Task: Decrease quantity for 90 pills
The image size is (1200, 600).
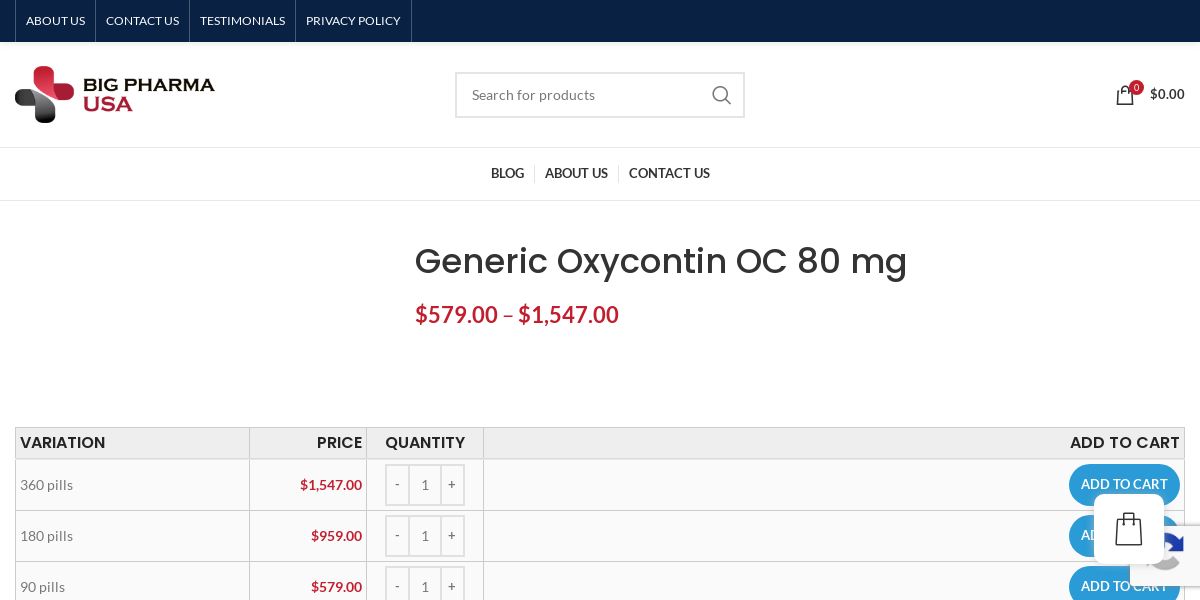Action: [397, 586]
